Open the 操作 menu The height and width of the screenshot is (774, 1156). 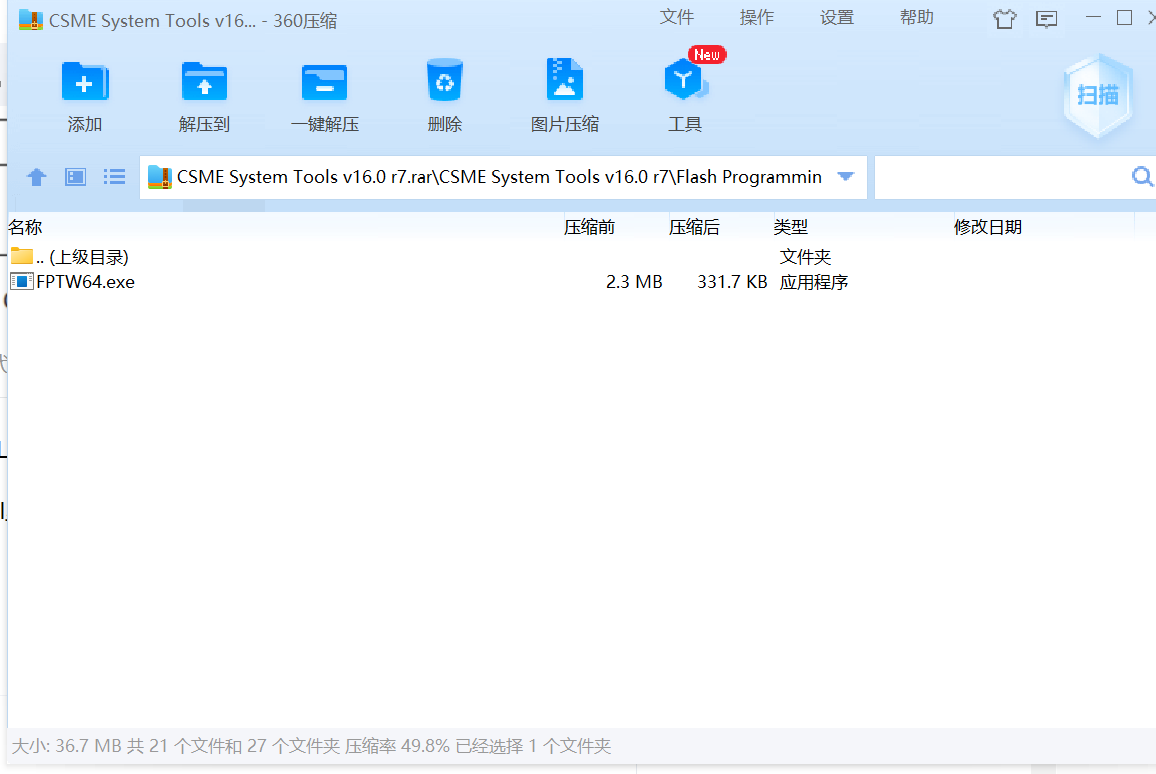point(756,18)
